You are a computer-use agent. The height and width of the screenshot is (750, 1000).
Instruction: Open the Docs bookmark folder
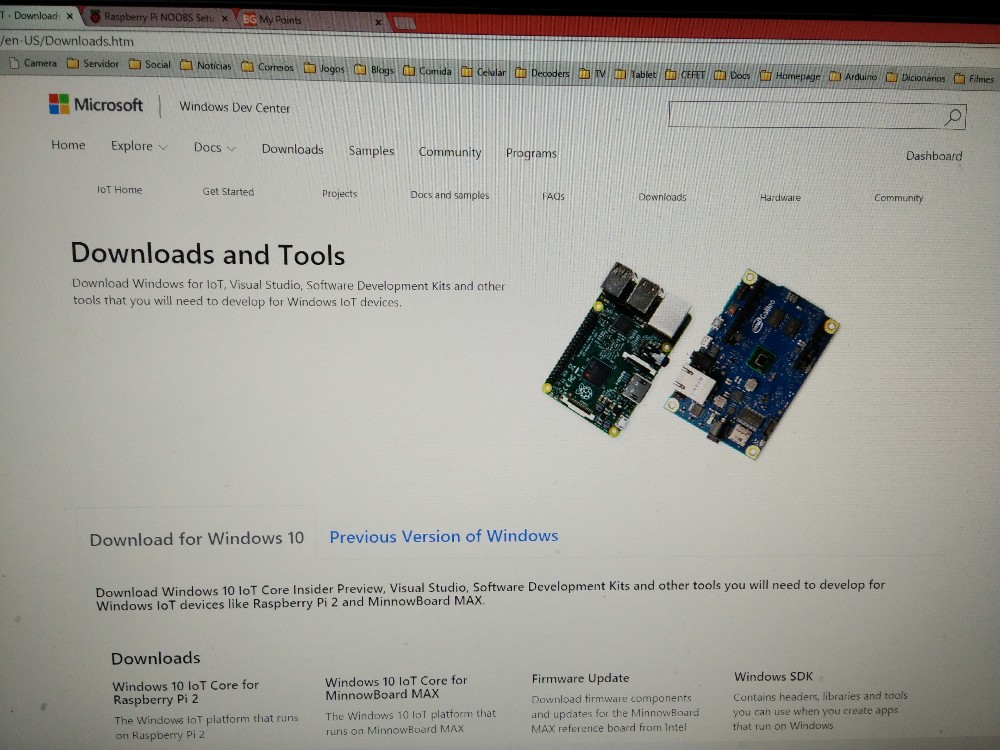(732, 75)
